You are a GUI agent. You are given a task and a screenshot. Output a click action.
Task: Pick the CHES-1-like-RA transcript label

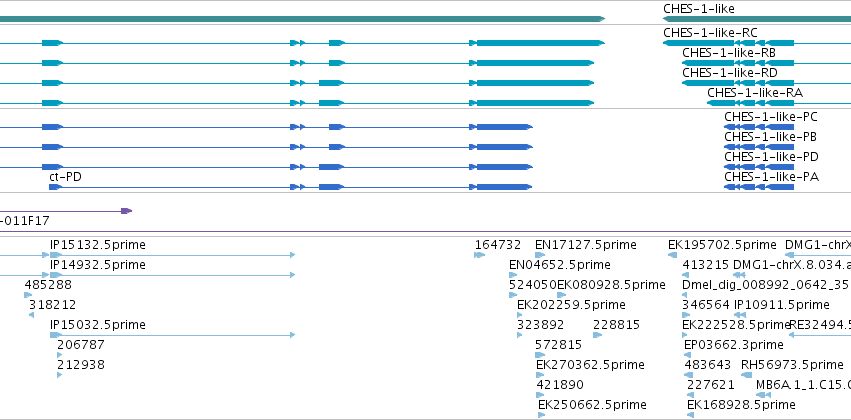coord(755,93)
